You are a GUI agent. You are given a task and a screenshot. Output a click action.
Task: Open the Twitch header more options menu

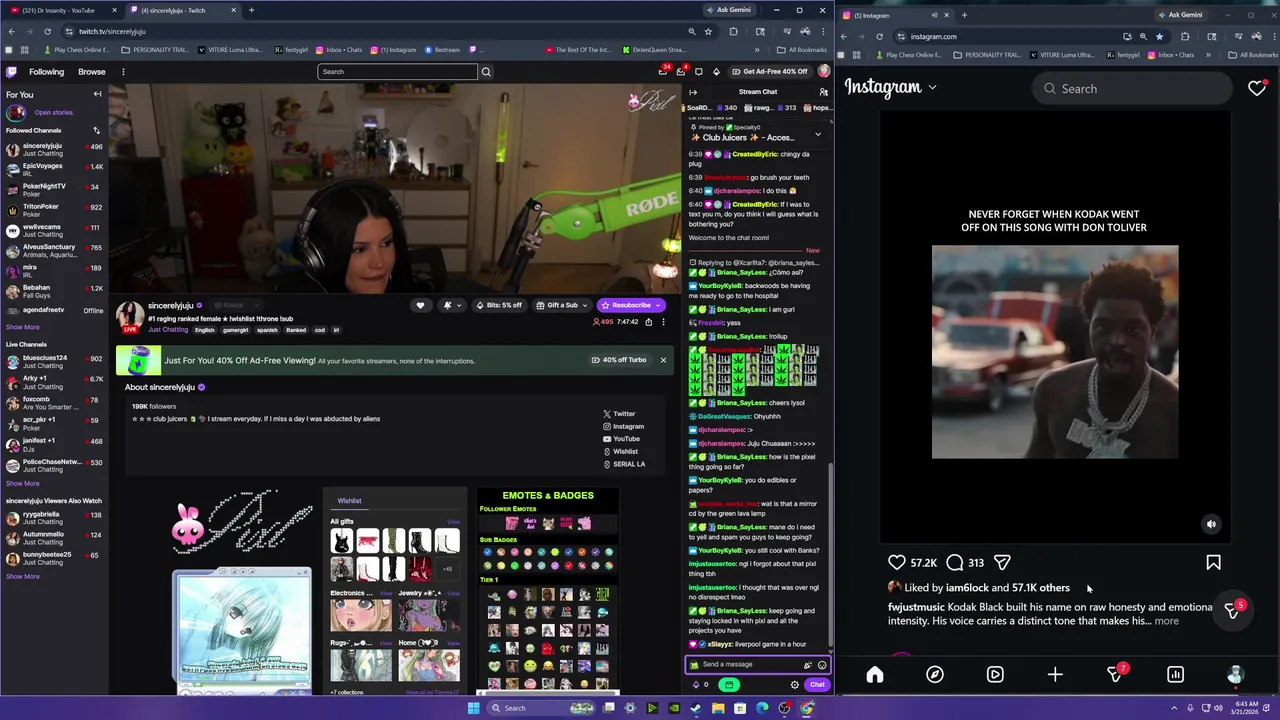point(123,72)
